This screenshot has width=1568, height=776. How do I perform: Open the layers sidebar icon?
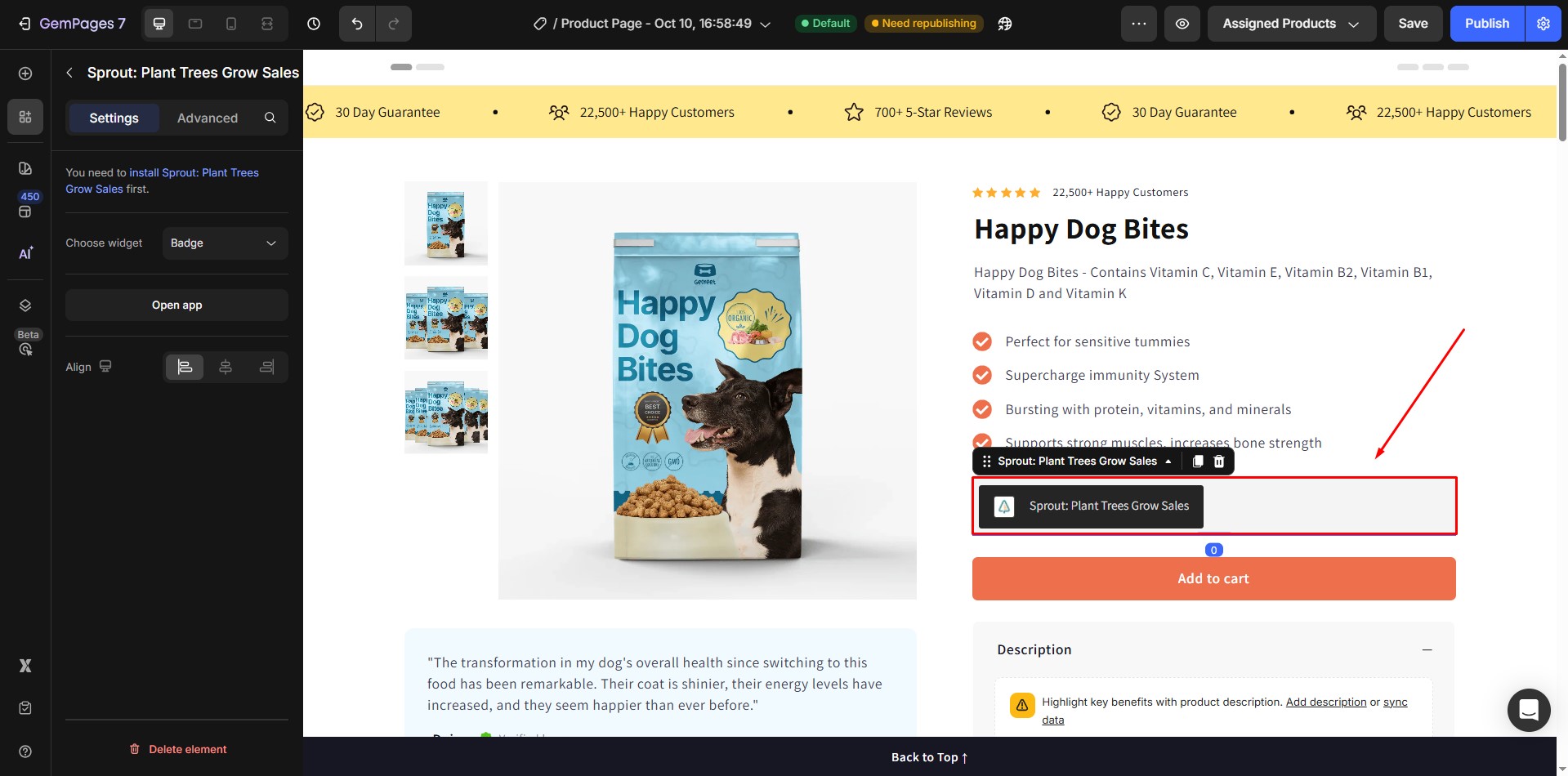[x=25, y=305]
